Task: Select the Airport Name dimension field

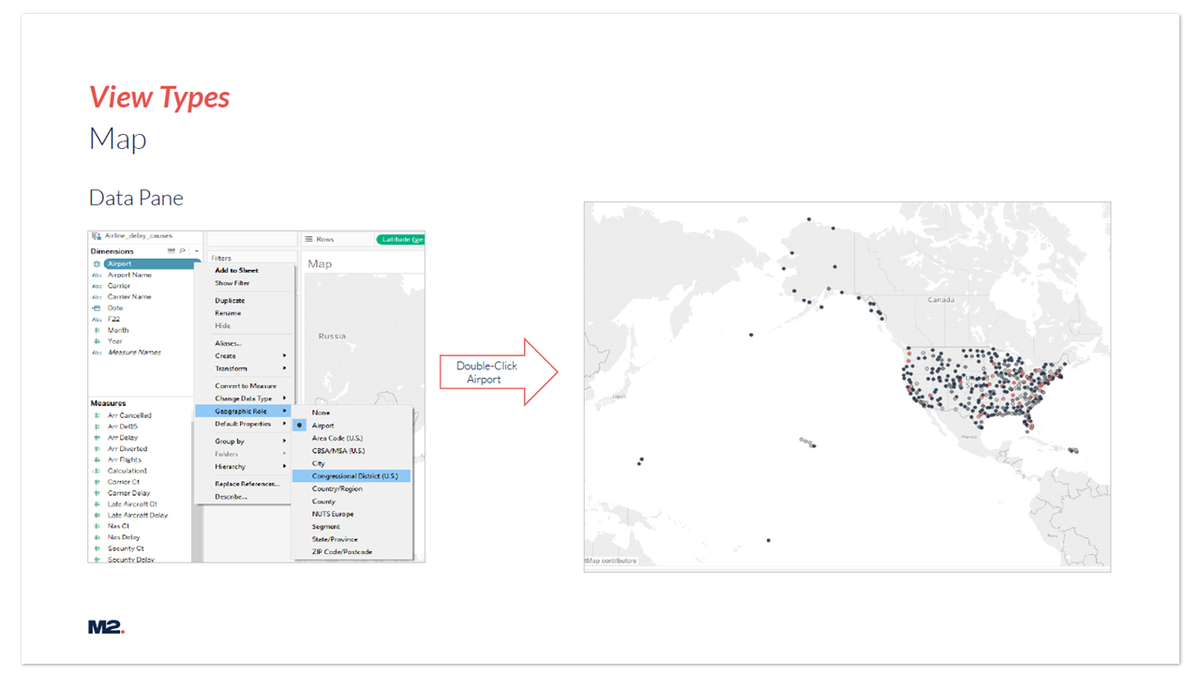Action: click(130, 275)
